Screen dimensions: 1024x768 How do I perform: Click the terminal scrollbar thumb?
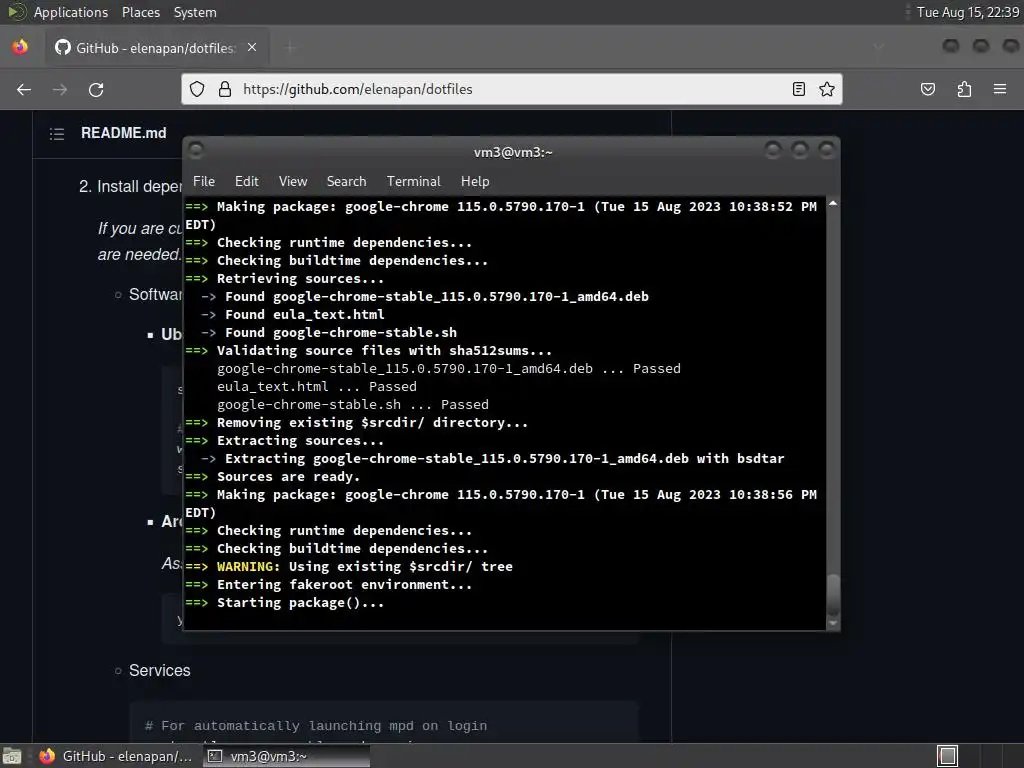[x=833, y=594]
